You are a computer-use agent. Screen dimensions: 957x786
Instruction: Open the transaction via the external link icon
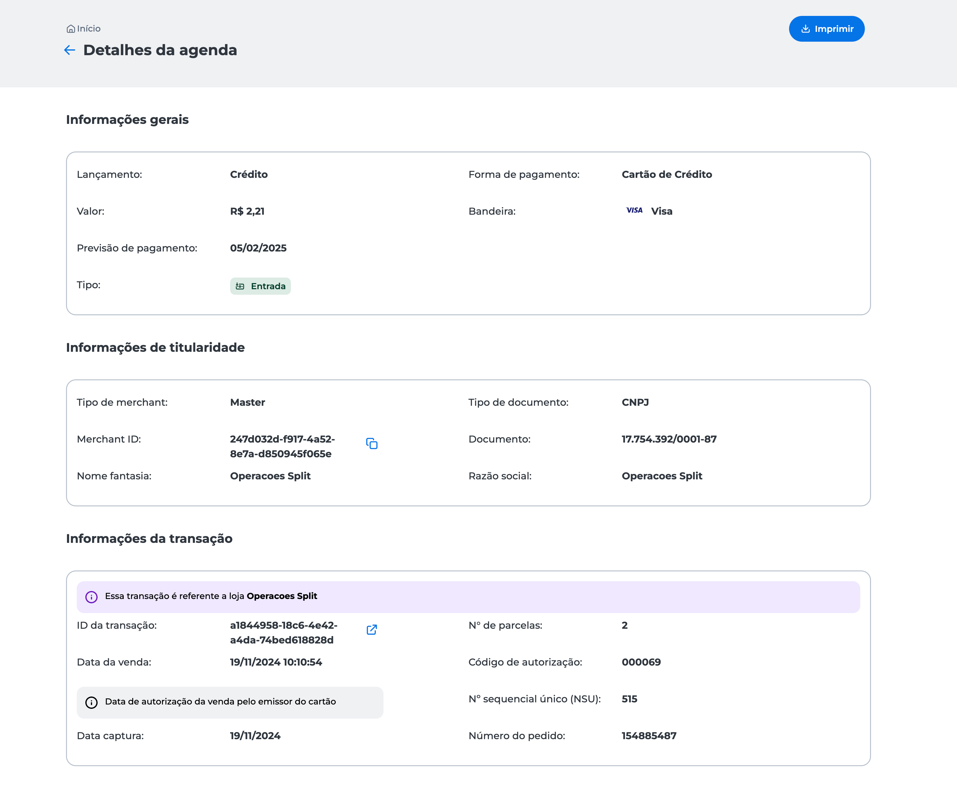click(372, 630)
